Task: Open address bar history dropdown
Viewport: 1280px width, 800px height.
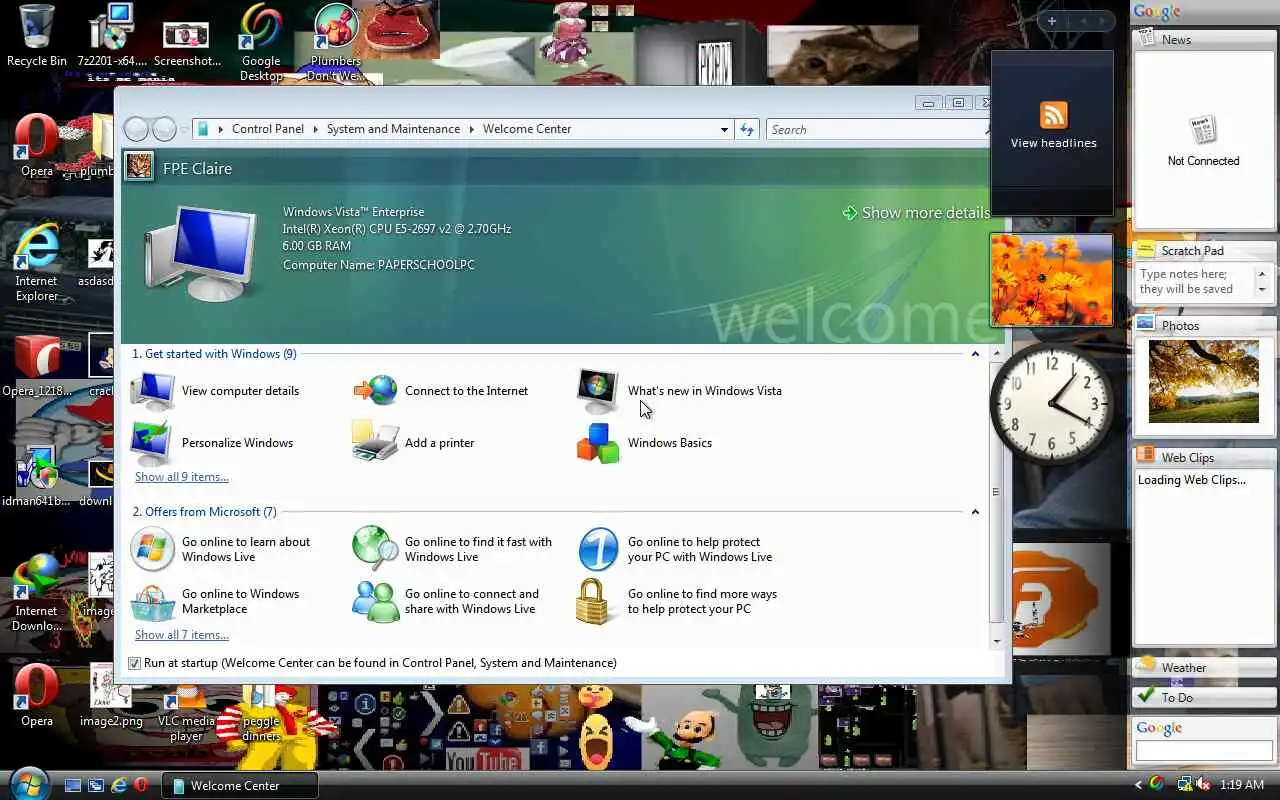Action: tap(724, 129)
